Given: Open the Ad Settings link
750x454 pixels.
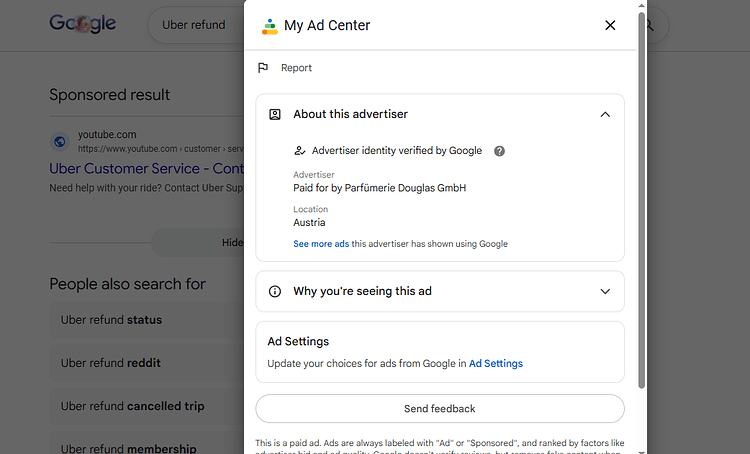Looking at the screenshot, I should point(496,364).
